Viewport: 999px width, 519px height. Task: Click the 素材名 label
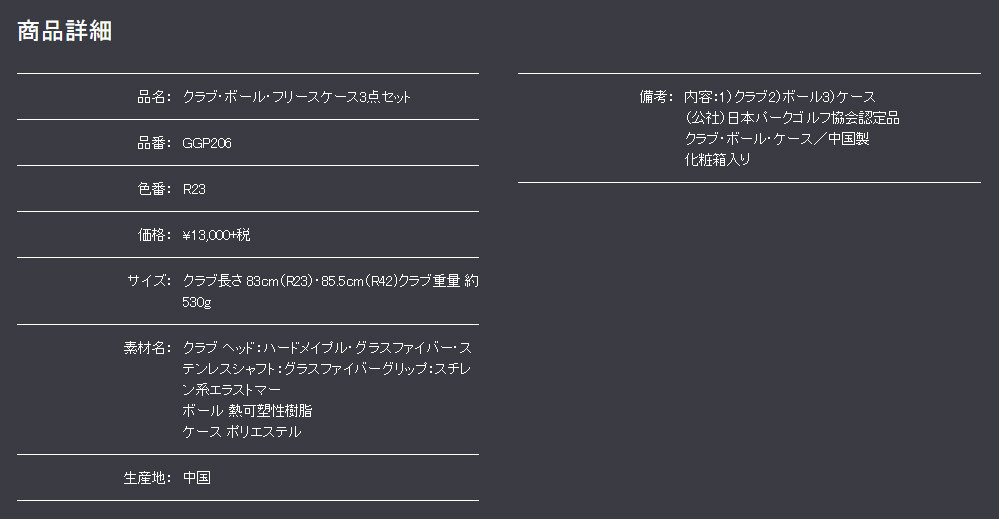tap(147, 348)
